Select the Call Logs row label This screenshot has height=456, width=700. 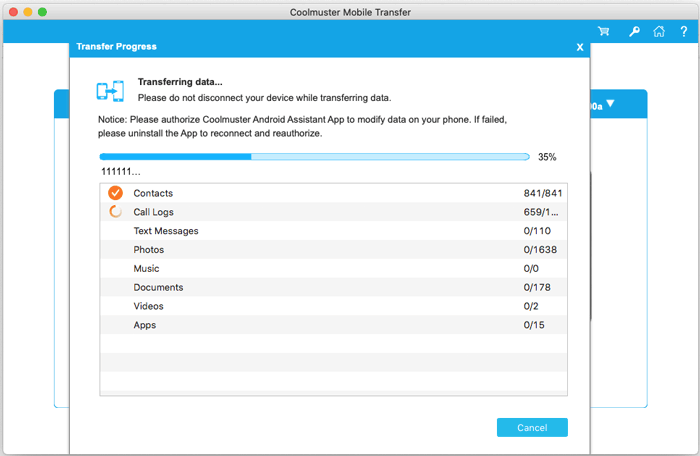[x=154, y=212]
